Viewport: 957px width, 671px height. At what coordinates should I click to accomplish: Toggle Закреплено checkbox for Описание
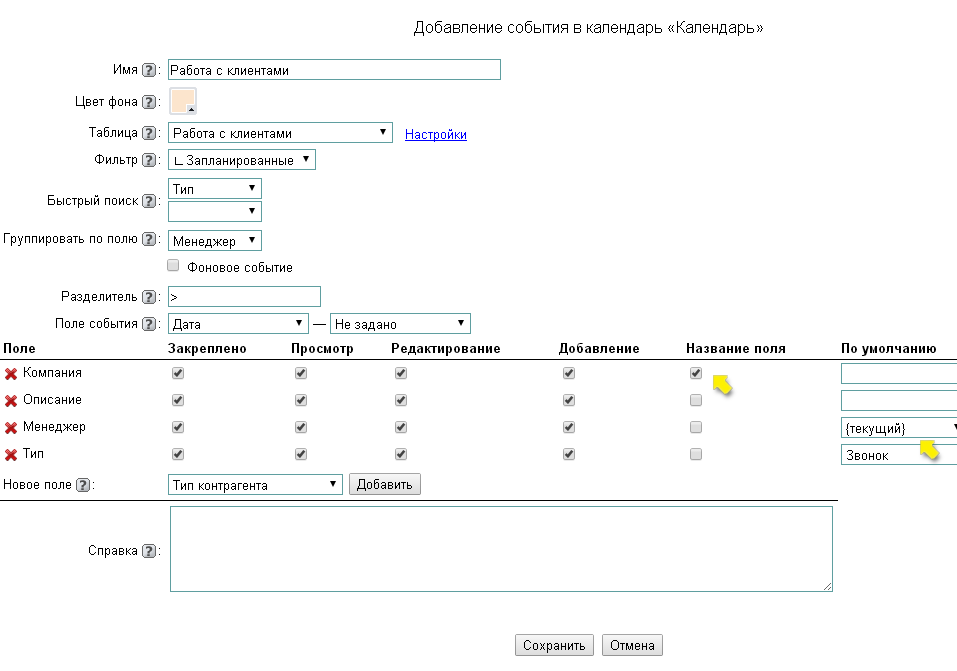coord(178,400)
